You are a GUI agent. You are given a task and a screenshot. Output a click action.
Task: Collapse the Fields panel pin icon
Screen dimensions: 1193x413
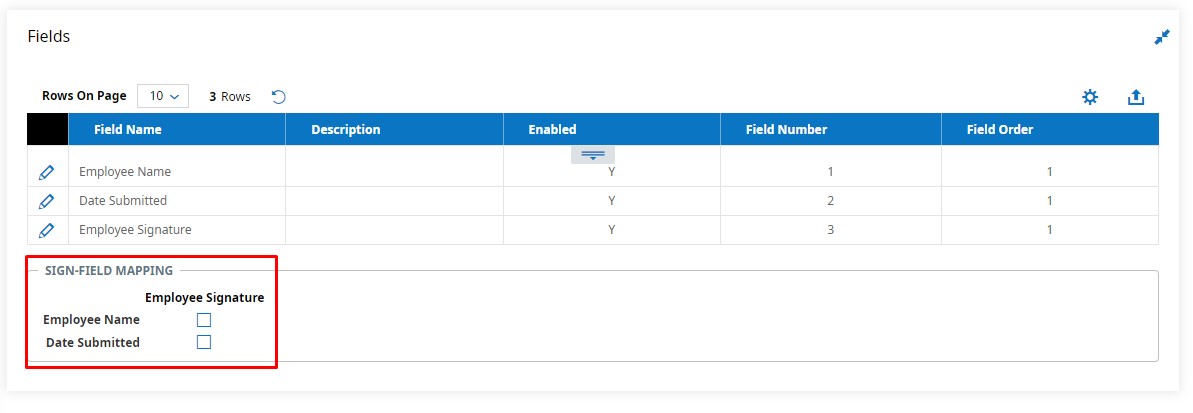click(x=1162, y=37)
